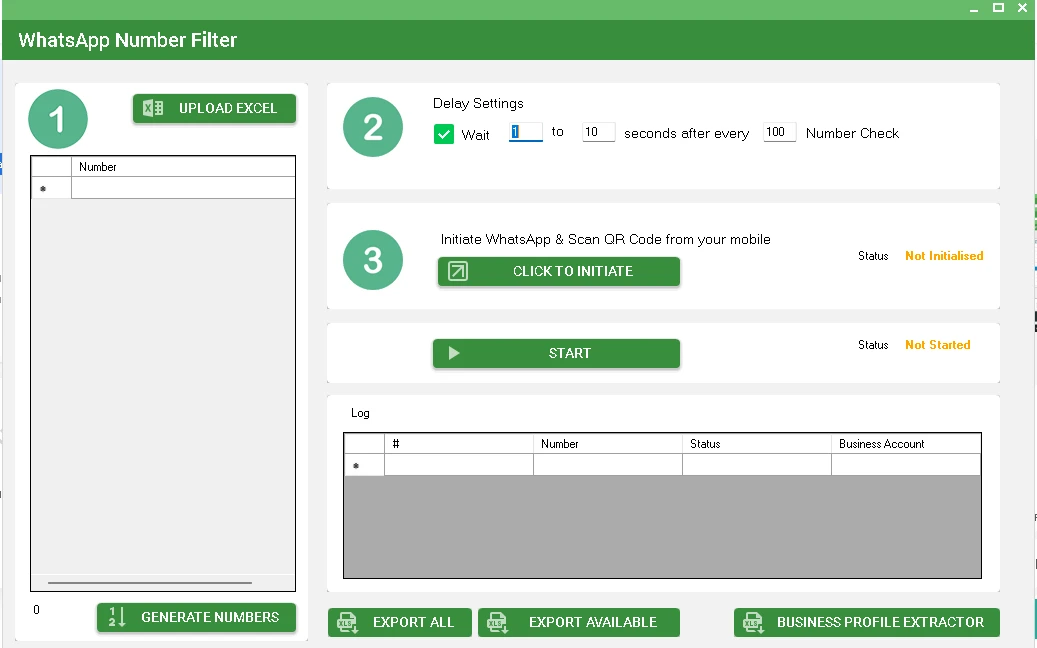Click XLS icon on Business Profile Extractor
The image size is (1037, 648).
coord(753,622)
